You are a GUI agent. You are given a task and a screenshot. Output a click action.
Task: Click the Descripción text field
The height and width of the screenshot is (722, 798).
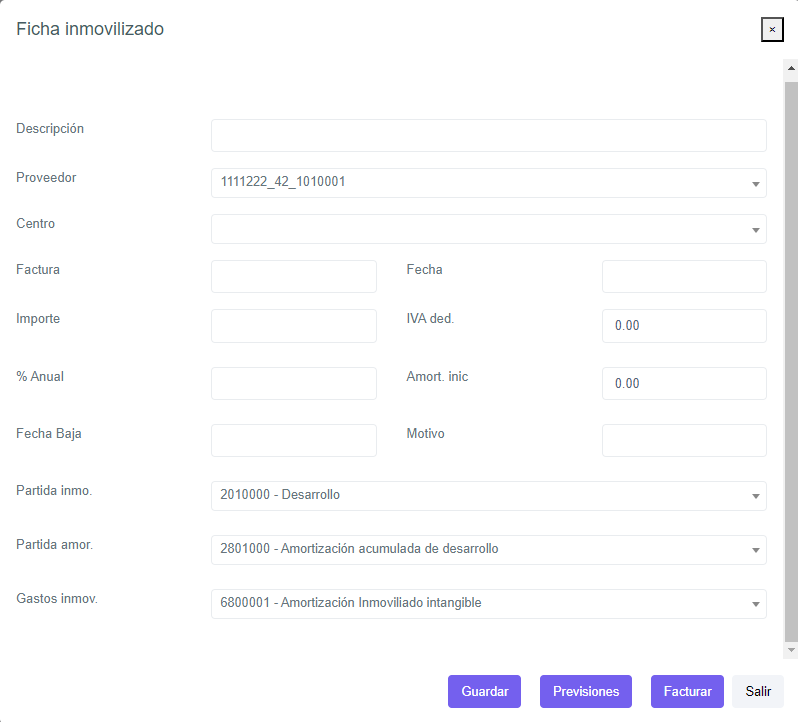(488, 136)
